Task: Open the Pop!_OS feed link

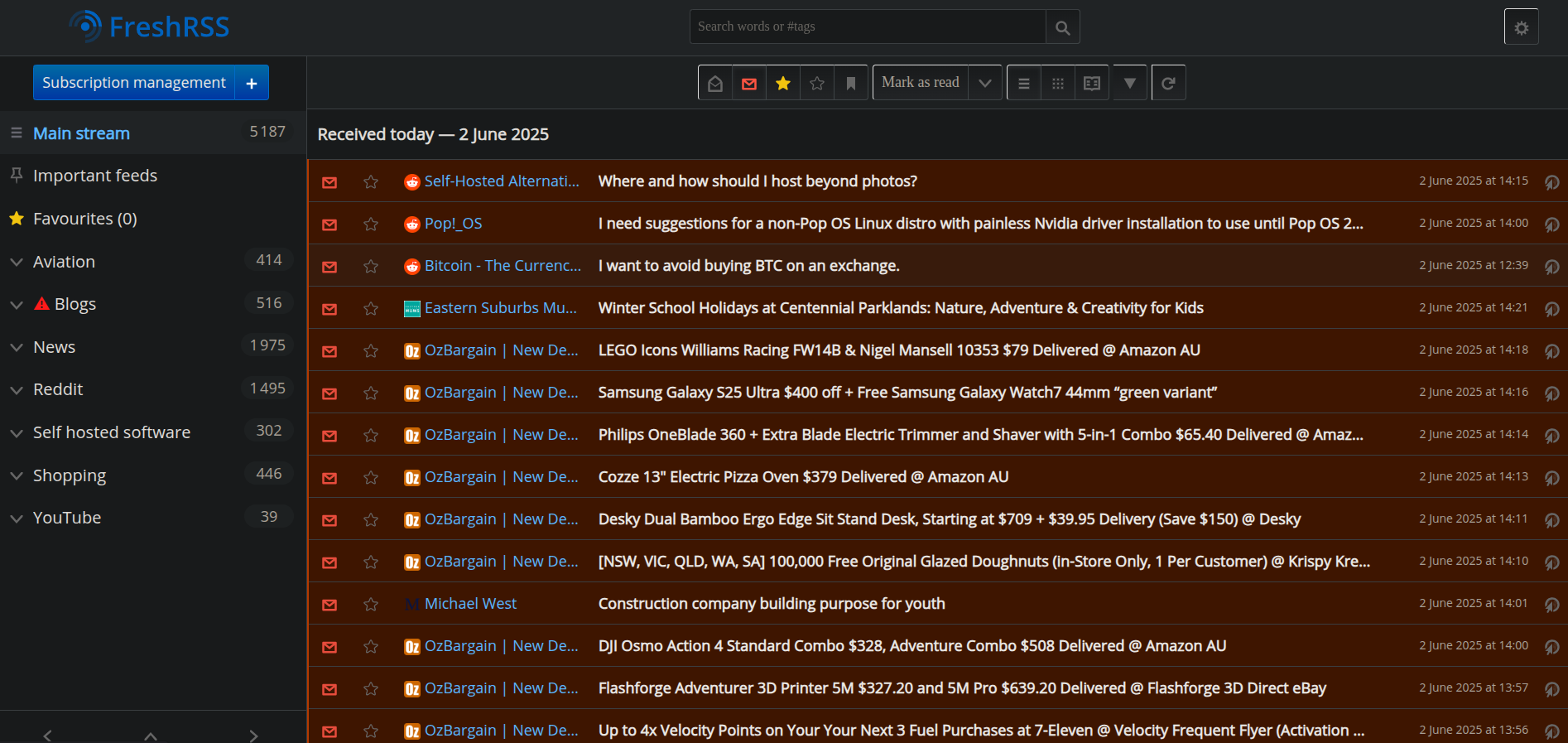Action: (453, 223)
